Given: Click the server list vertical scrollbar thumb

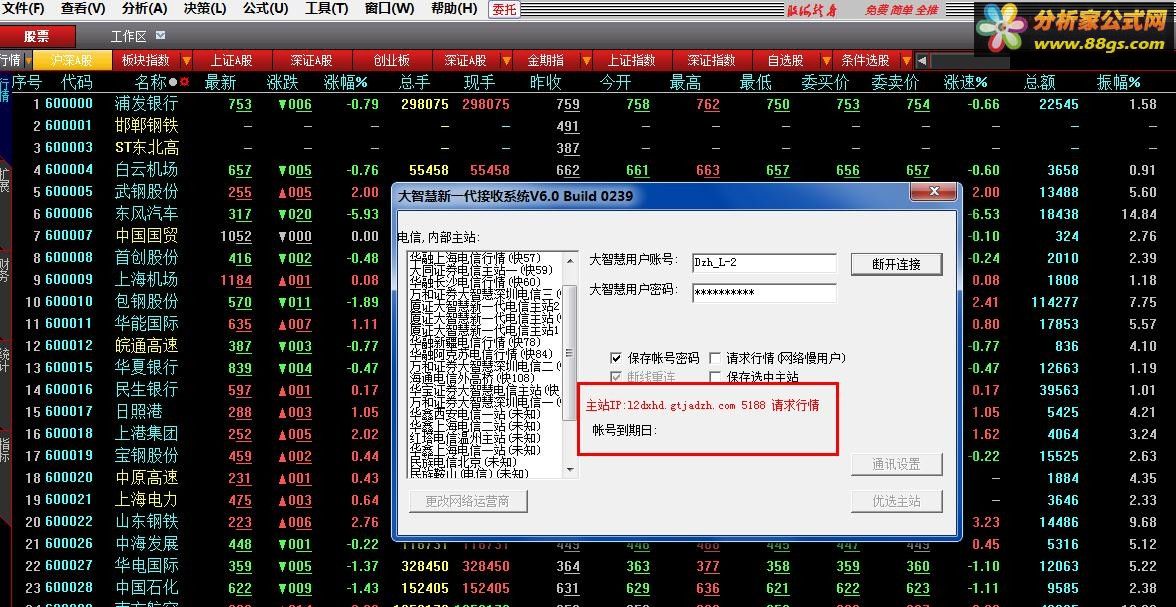Looking at the screenshot, I should [570, 351].
